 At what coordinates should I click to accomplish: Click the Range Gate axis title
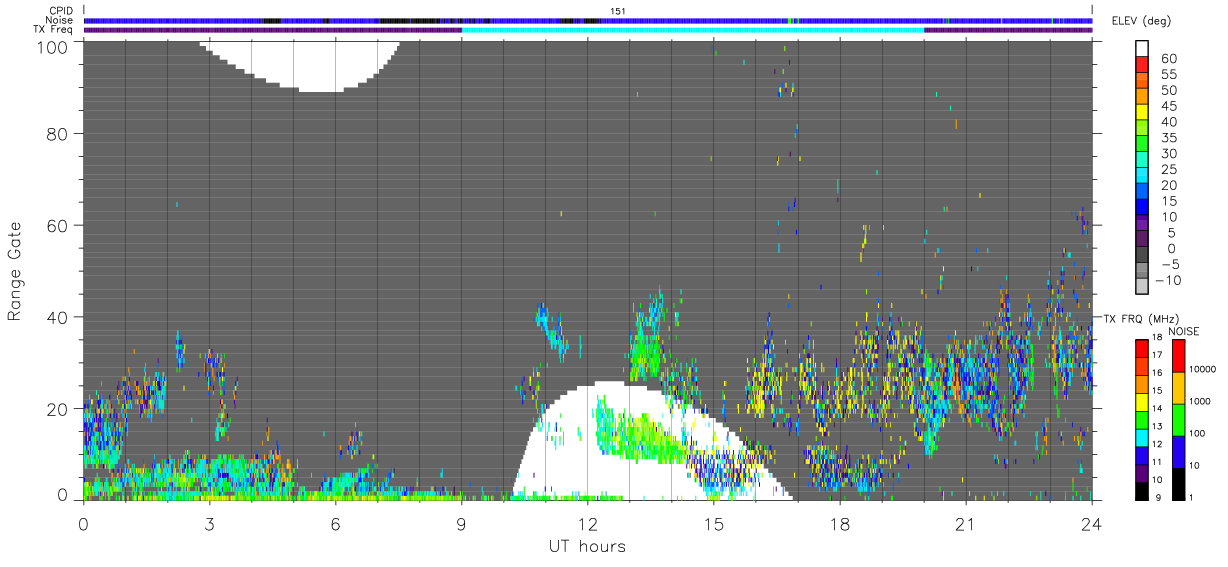(x=15, y=271)
